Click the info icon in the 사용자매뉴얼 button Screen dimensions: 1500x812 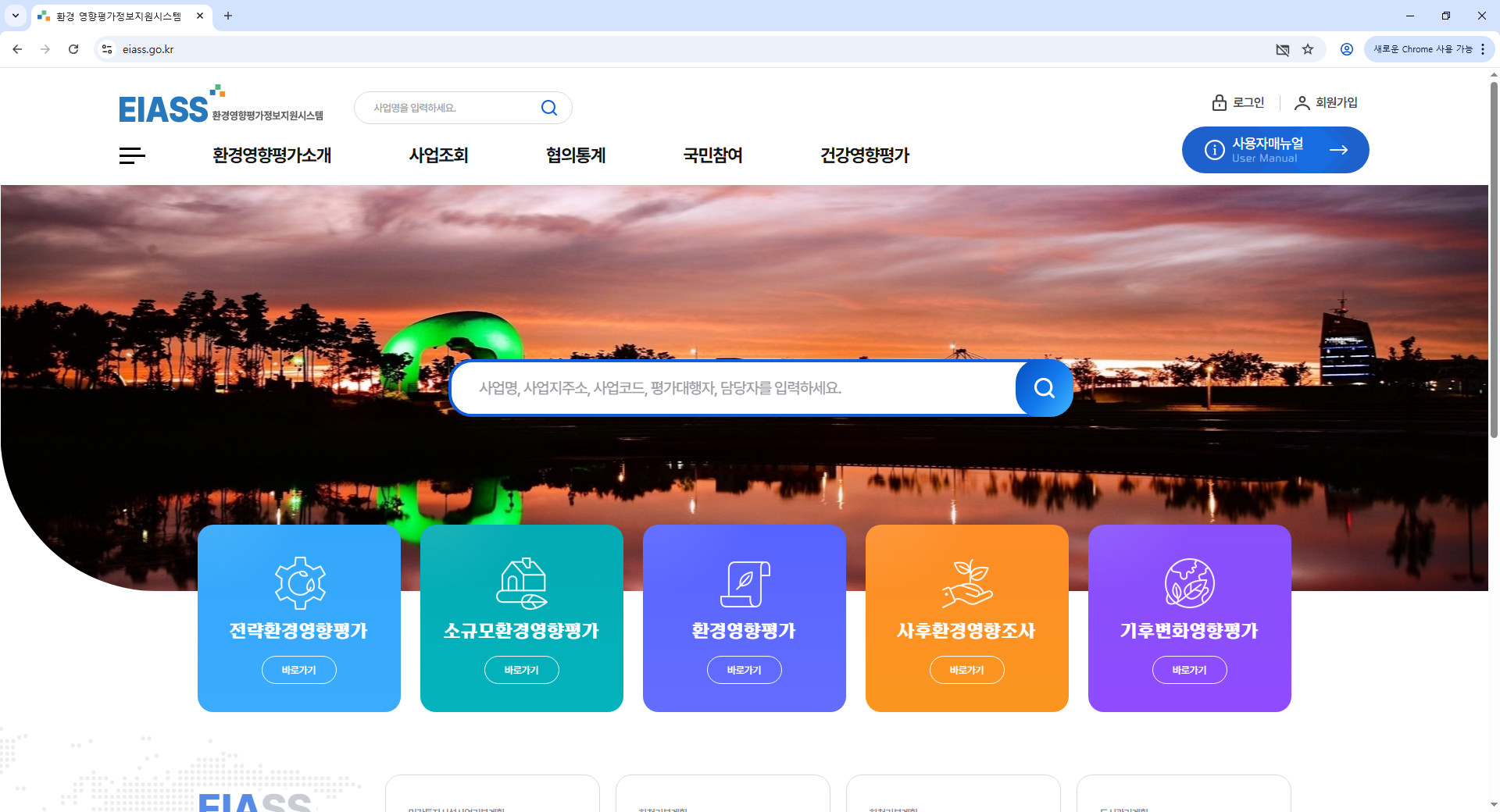pyautogui.click(x=1214, y=150)
